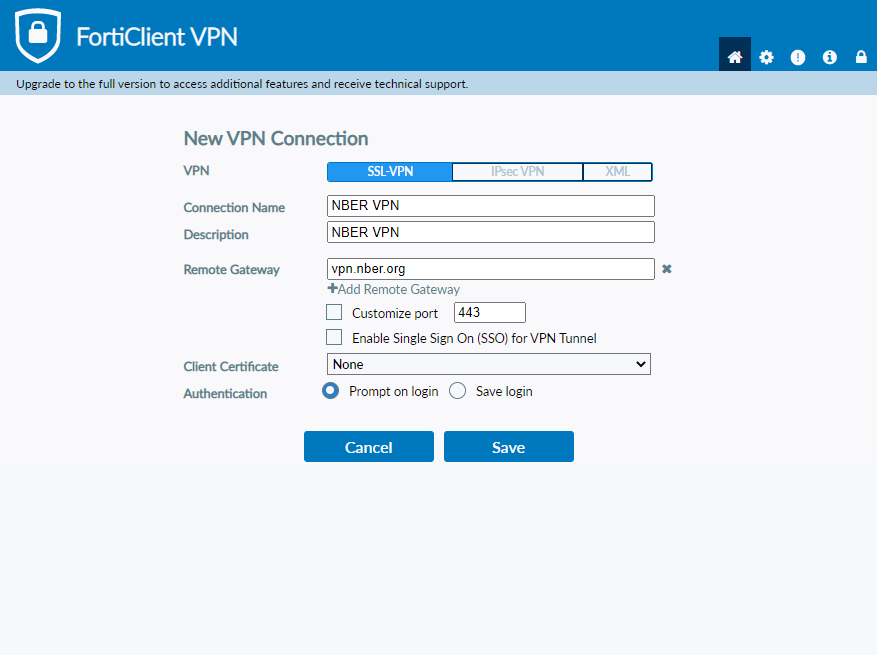
Task: Click the home icon in header
Action: pyautogui.click(x=735, y=57)
